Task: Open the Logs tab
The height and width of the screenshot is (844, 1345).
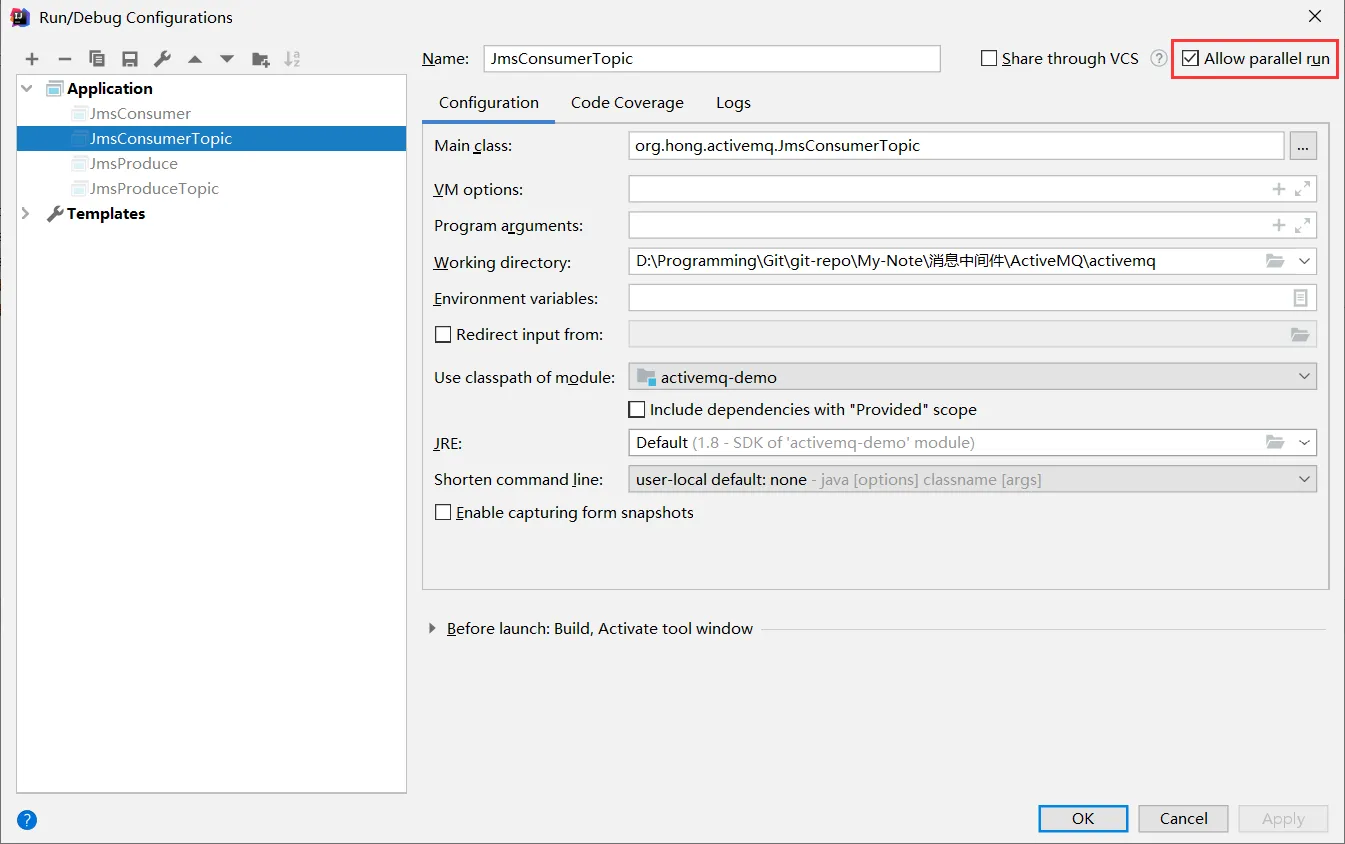Action: pos(733,102)
